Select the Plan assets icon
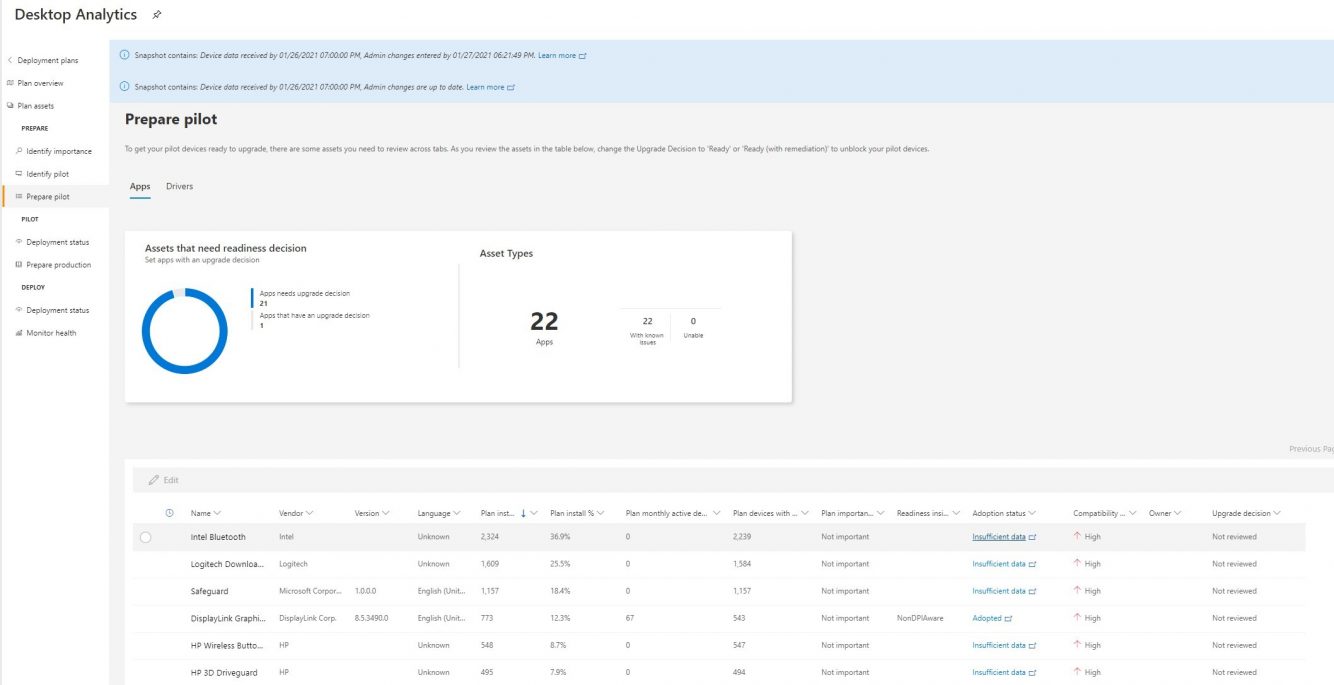1334x685 pixels. [10, 105]
